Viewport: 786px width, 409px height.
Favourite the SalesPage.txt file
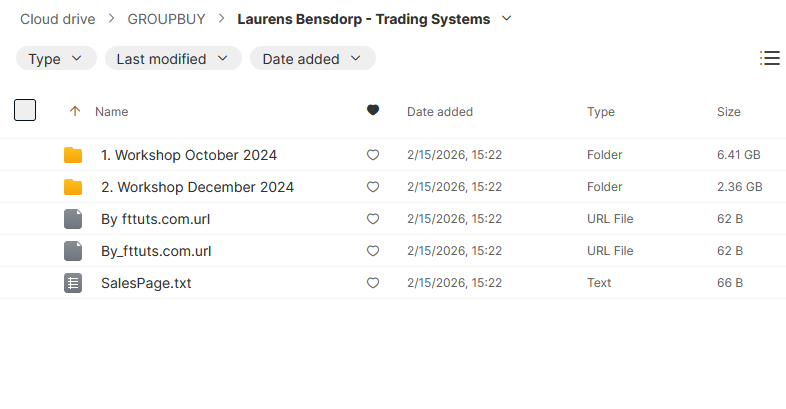tap(373, 283)
